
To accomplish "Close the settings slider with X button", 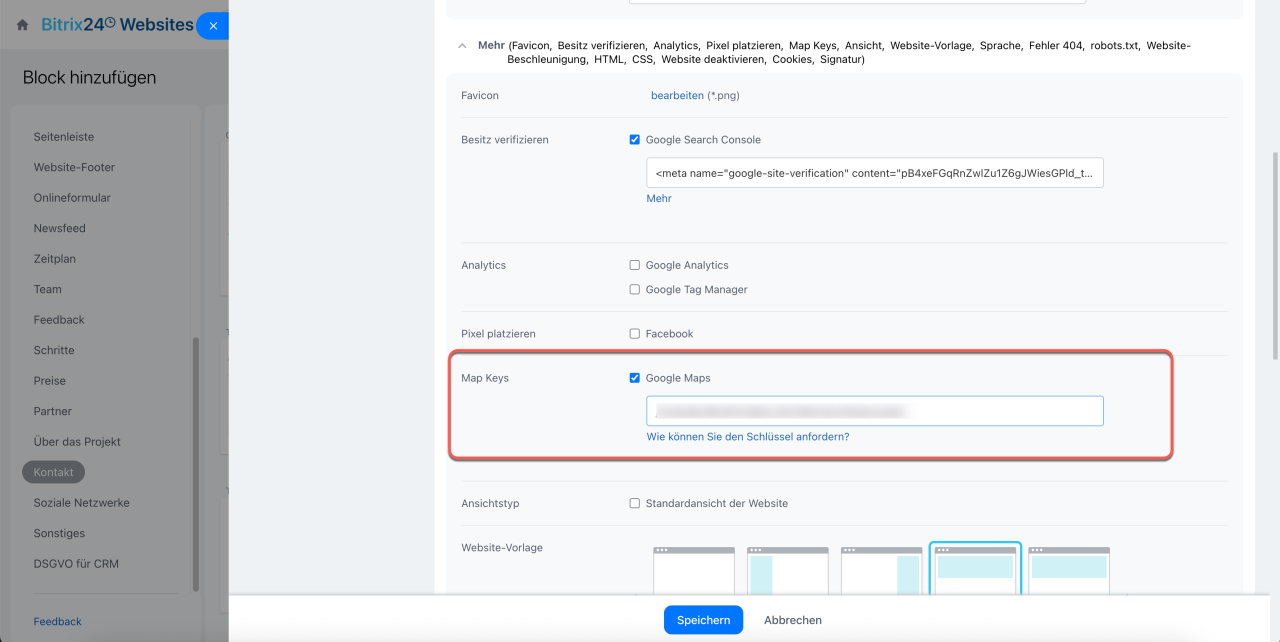I will (x=213, y=26).
